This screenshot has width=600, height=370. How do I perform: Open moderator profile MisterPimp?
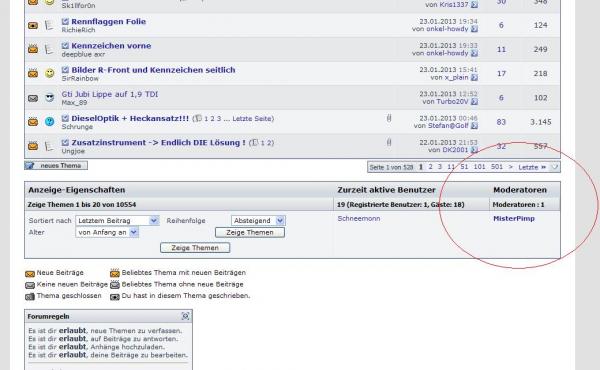pos(514,218)
